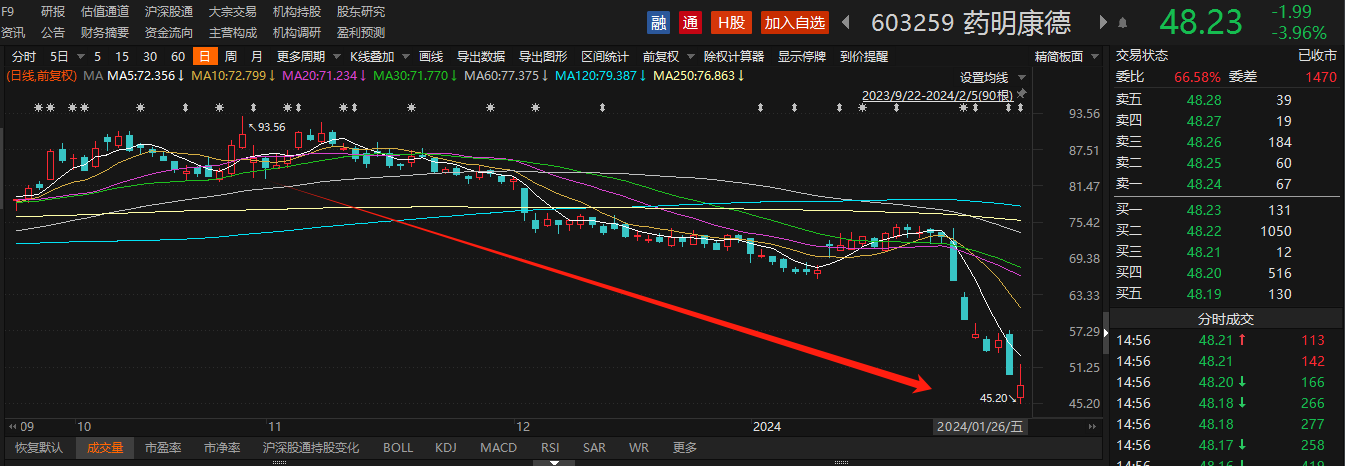The image size is (1345, 466).
Task: Open 到价提醒 price alert
Action: click(864, 56)
